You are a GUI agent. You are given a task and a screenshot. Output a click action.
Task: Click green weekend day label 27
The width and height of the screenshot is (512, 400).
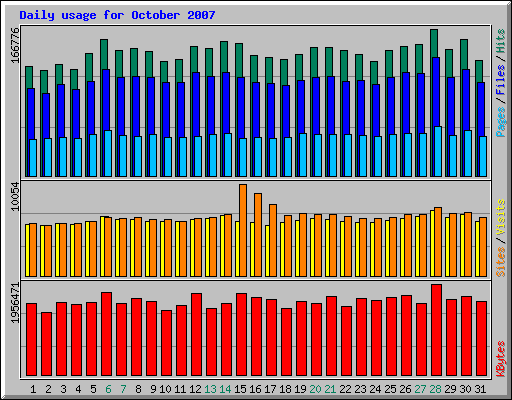click(x=420, y=389)
